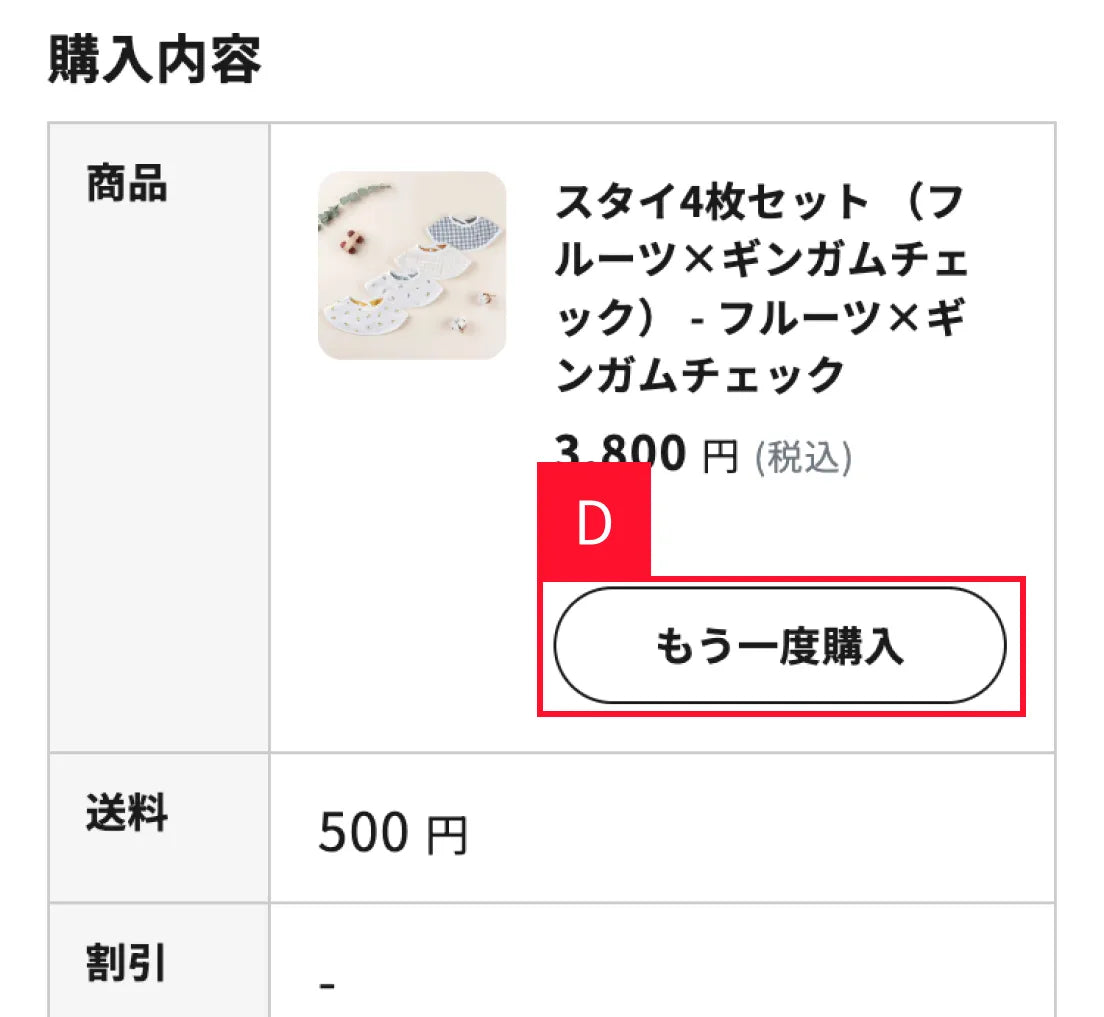
Task: Click the ンガムチェック final title line
Action: click(700, 374)
